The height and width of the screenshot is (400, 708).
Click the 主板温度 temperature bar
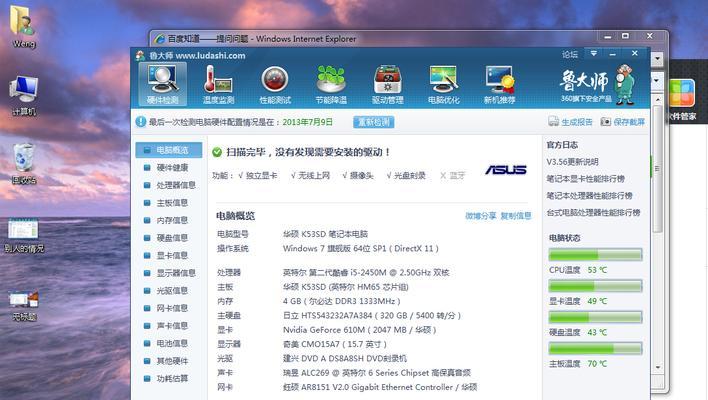[595, 348]
